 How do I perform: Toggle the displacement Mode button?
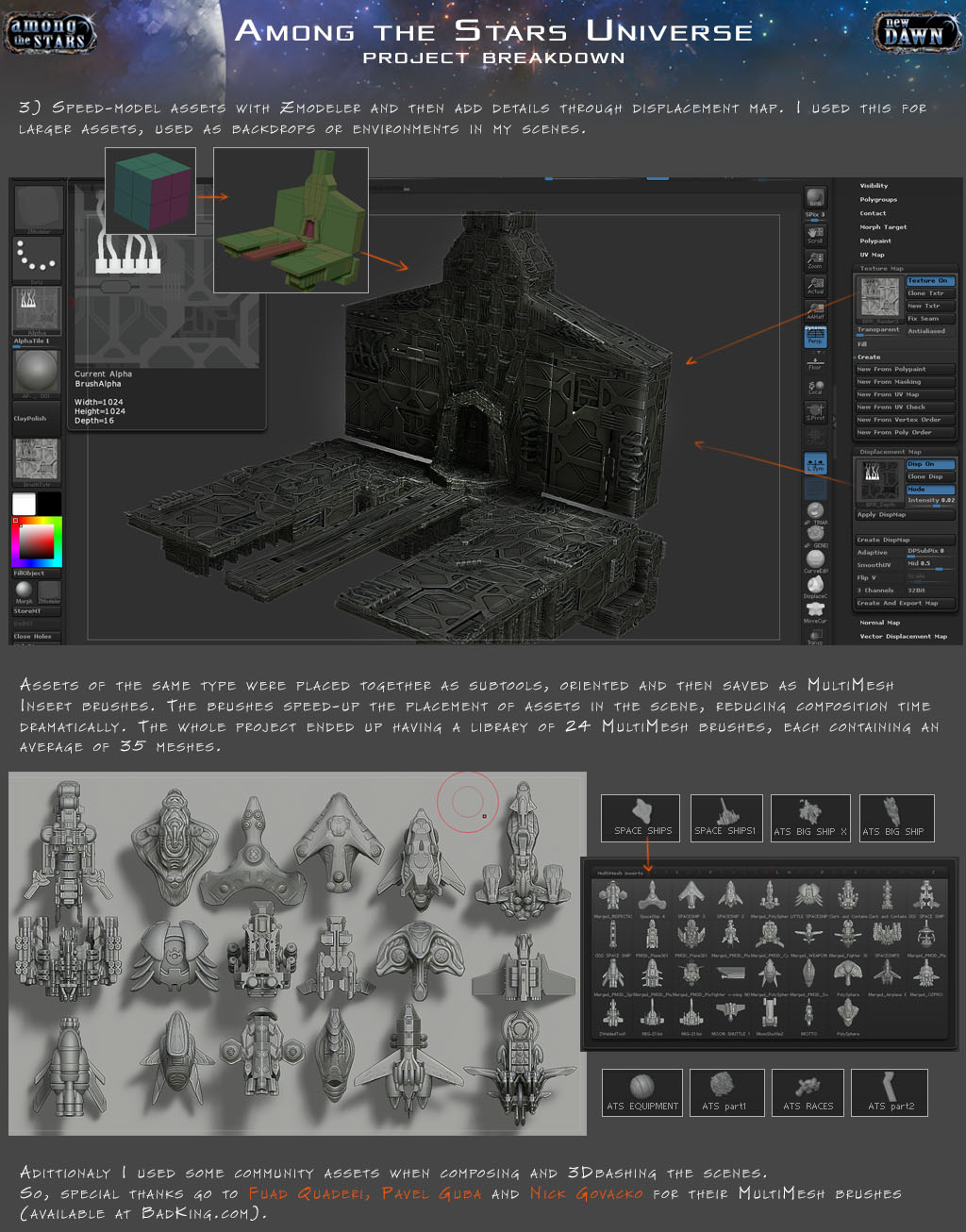[931, 490]
